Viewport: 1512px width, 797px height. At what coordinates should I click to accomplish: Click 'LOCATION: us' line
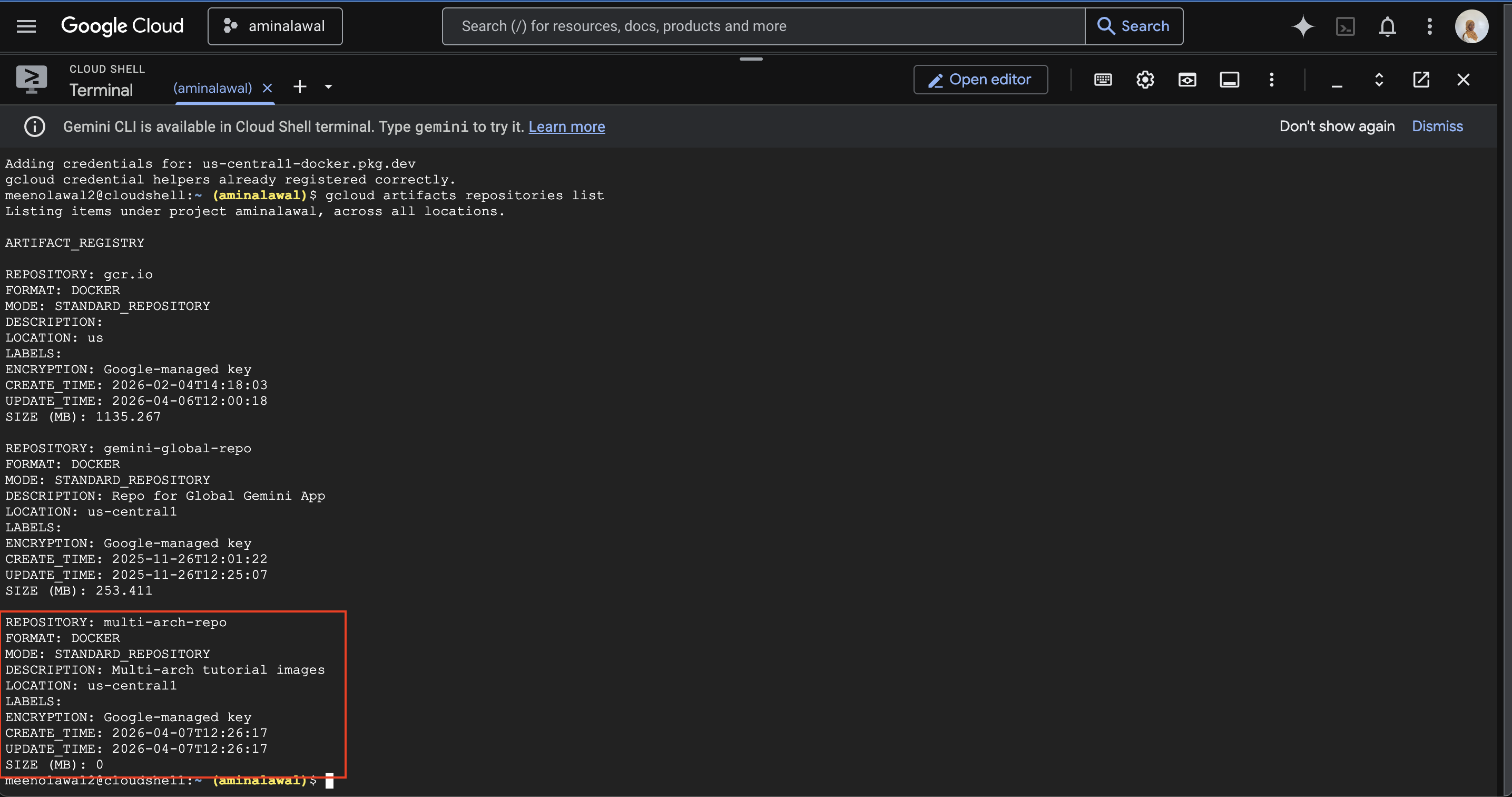click(x=54, y=338)
